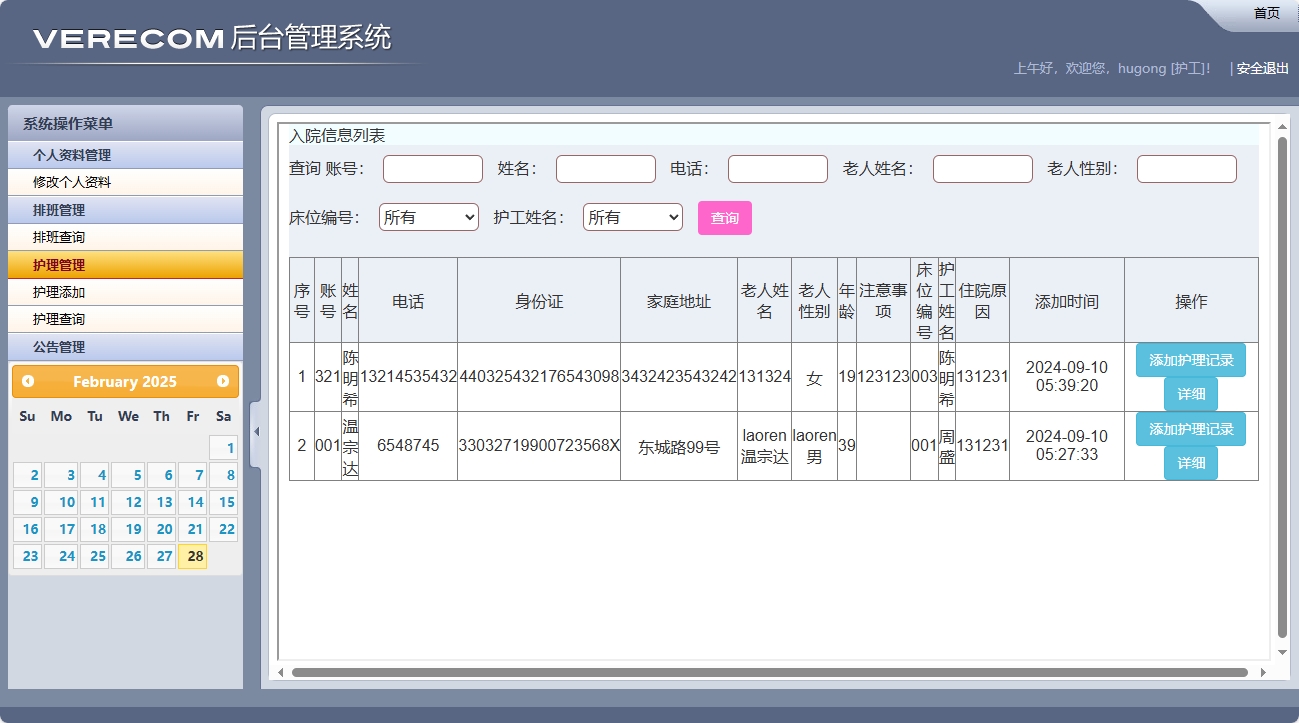Click the 老人性别 input field
The height and width of the screenshot is (723, 1299).
click(1186, 168)
